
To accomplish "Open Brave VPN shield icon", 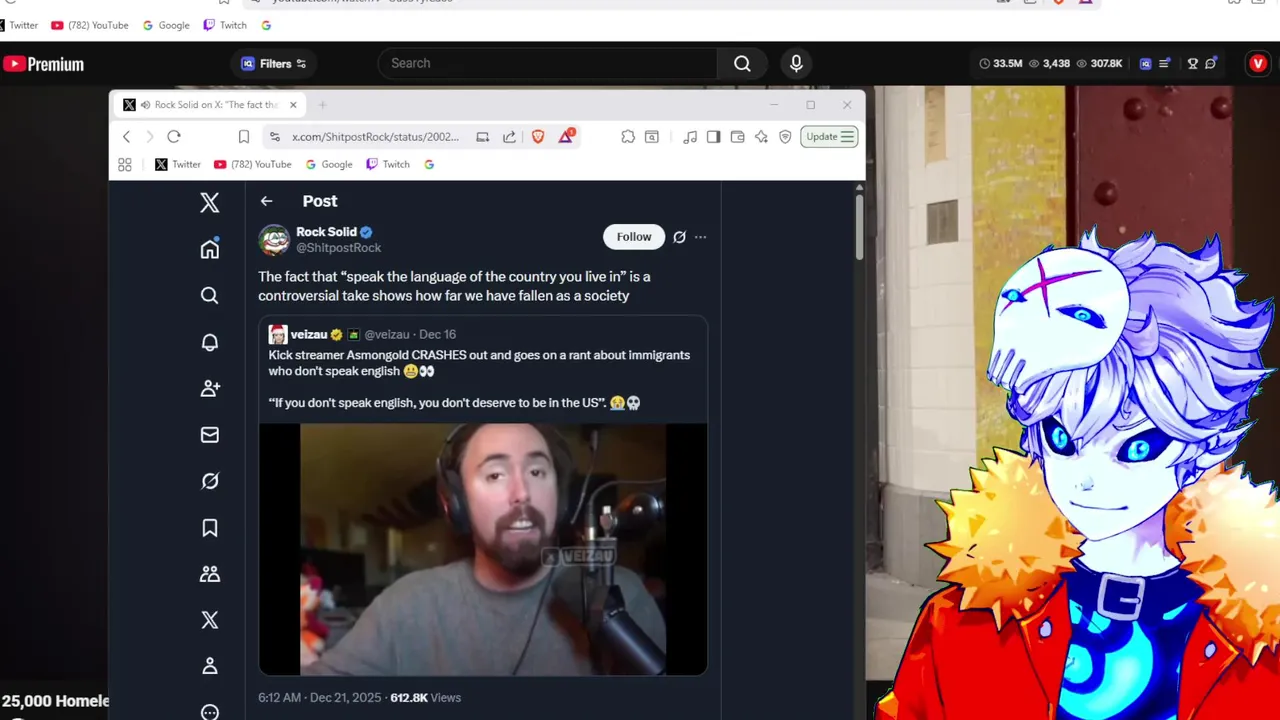I will coord(785,137).
